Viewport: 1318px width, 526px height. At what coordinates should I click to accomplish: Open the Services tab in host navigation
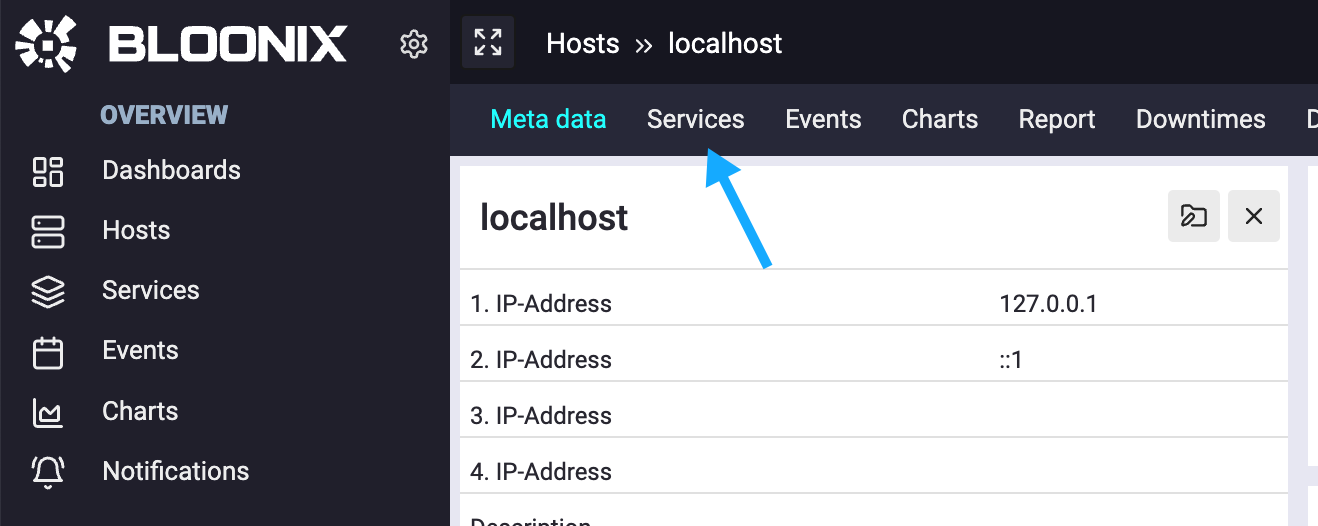pyautogui.click(x=696, y=119)
